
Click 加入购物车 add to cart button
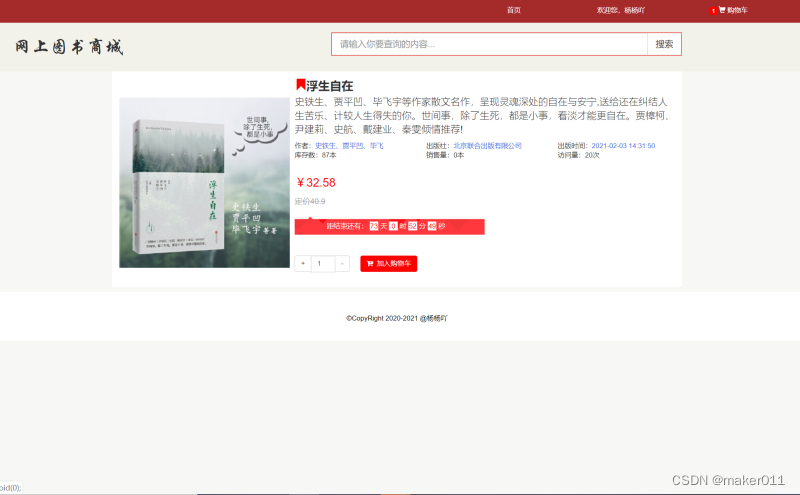tap(389, 263)
